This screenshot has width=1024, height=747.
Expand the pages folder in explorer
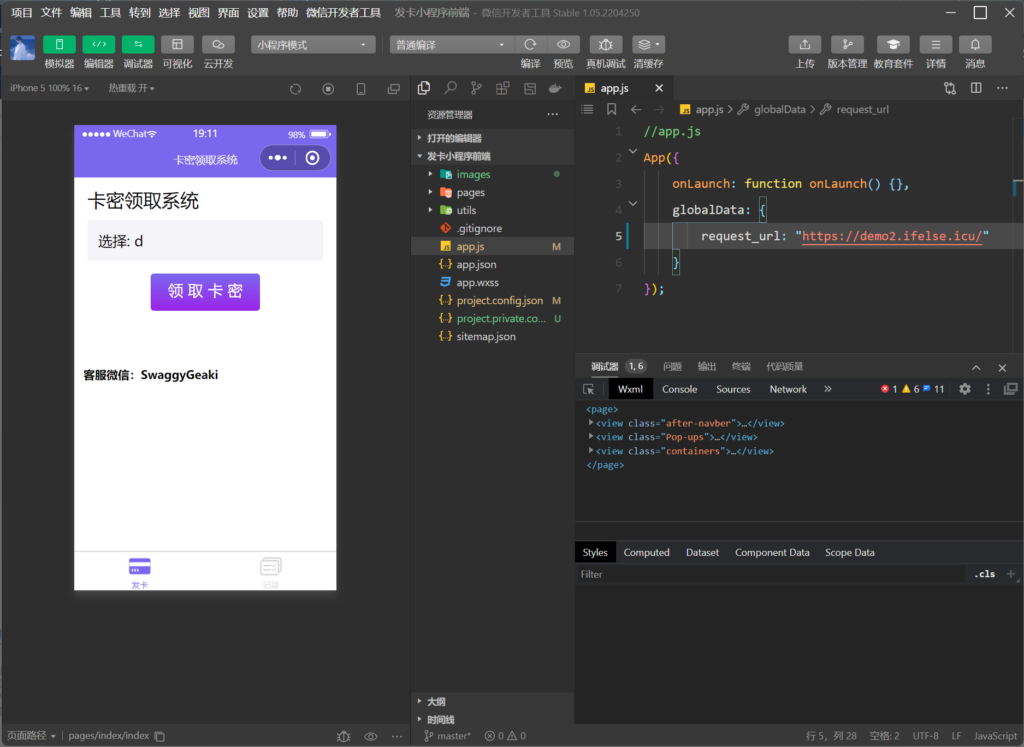(x=470, y=192)
